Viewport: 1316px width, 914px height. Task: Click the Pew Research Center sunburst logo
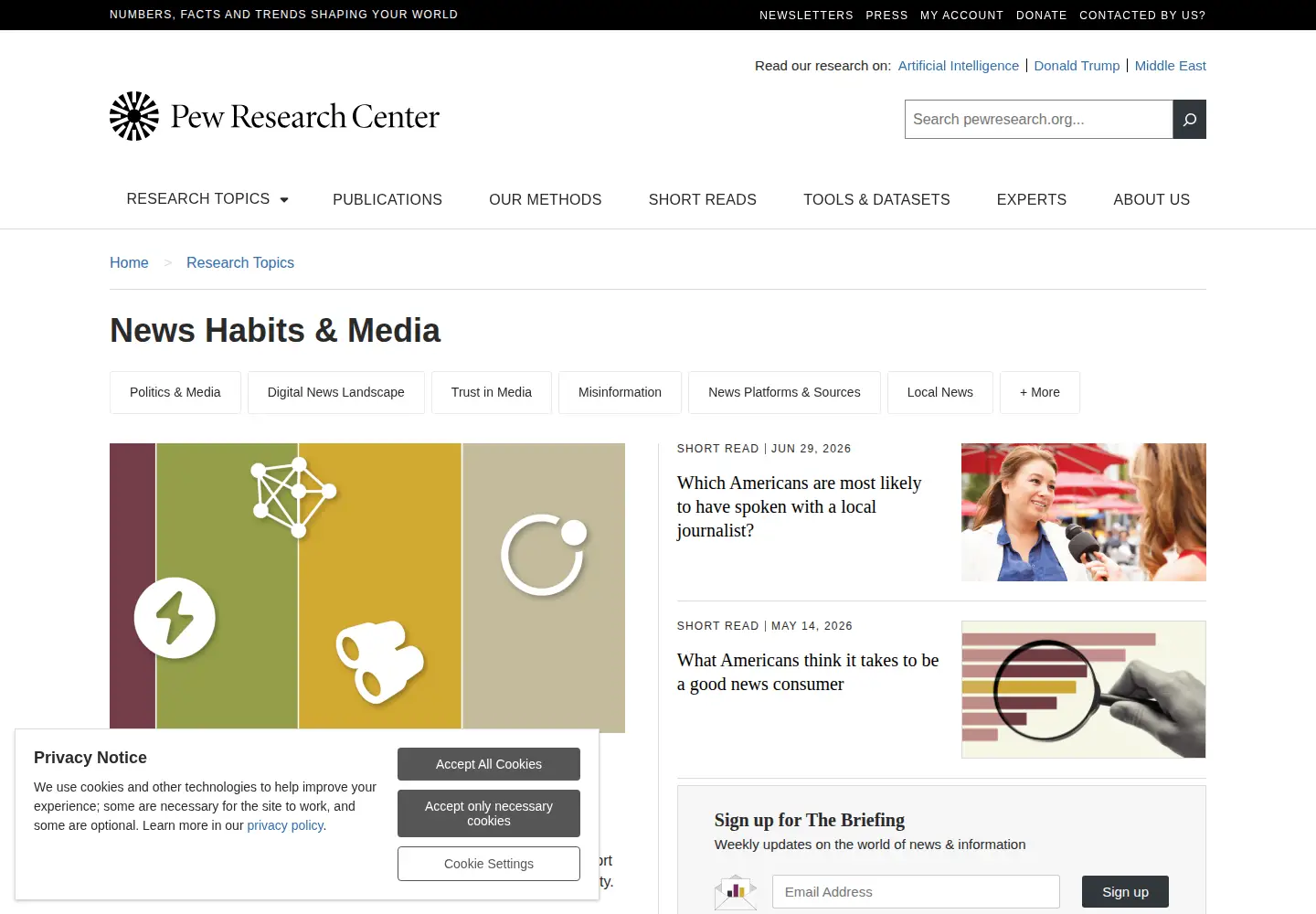pyautogui.click(x=134, y=116)
